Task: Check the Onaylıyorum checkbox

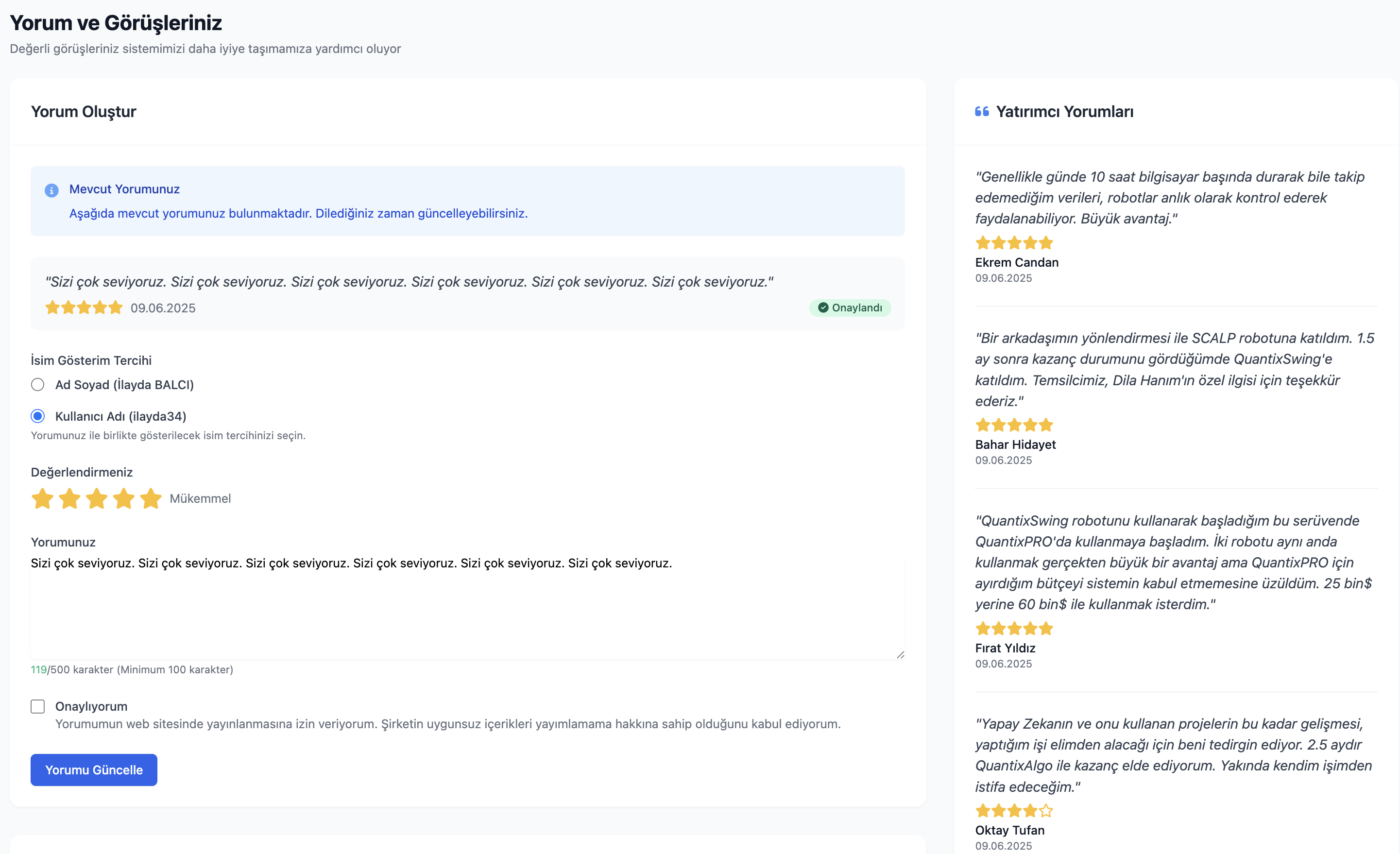Action: 37,706
